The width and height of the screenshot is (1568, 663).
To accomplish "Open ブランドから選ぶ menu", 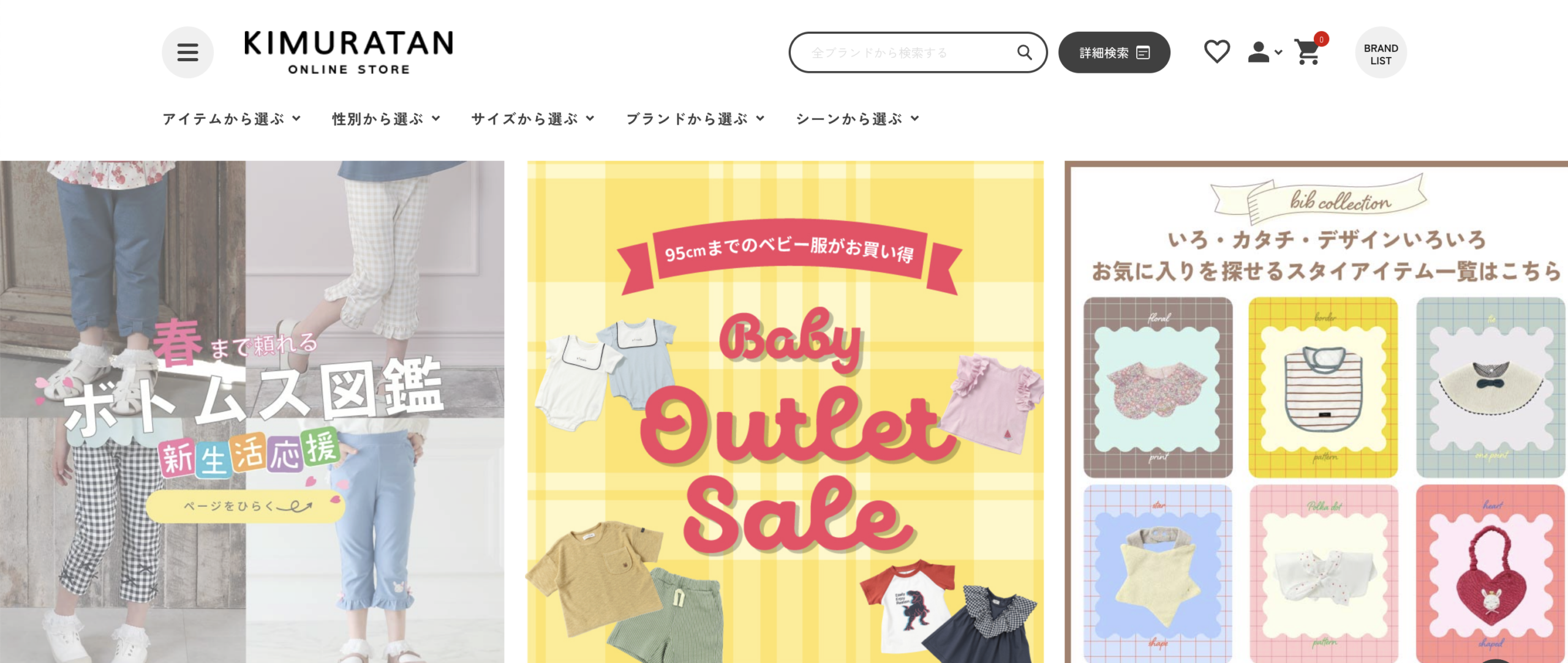I will (x=695, y=119).
